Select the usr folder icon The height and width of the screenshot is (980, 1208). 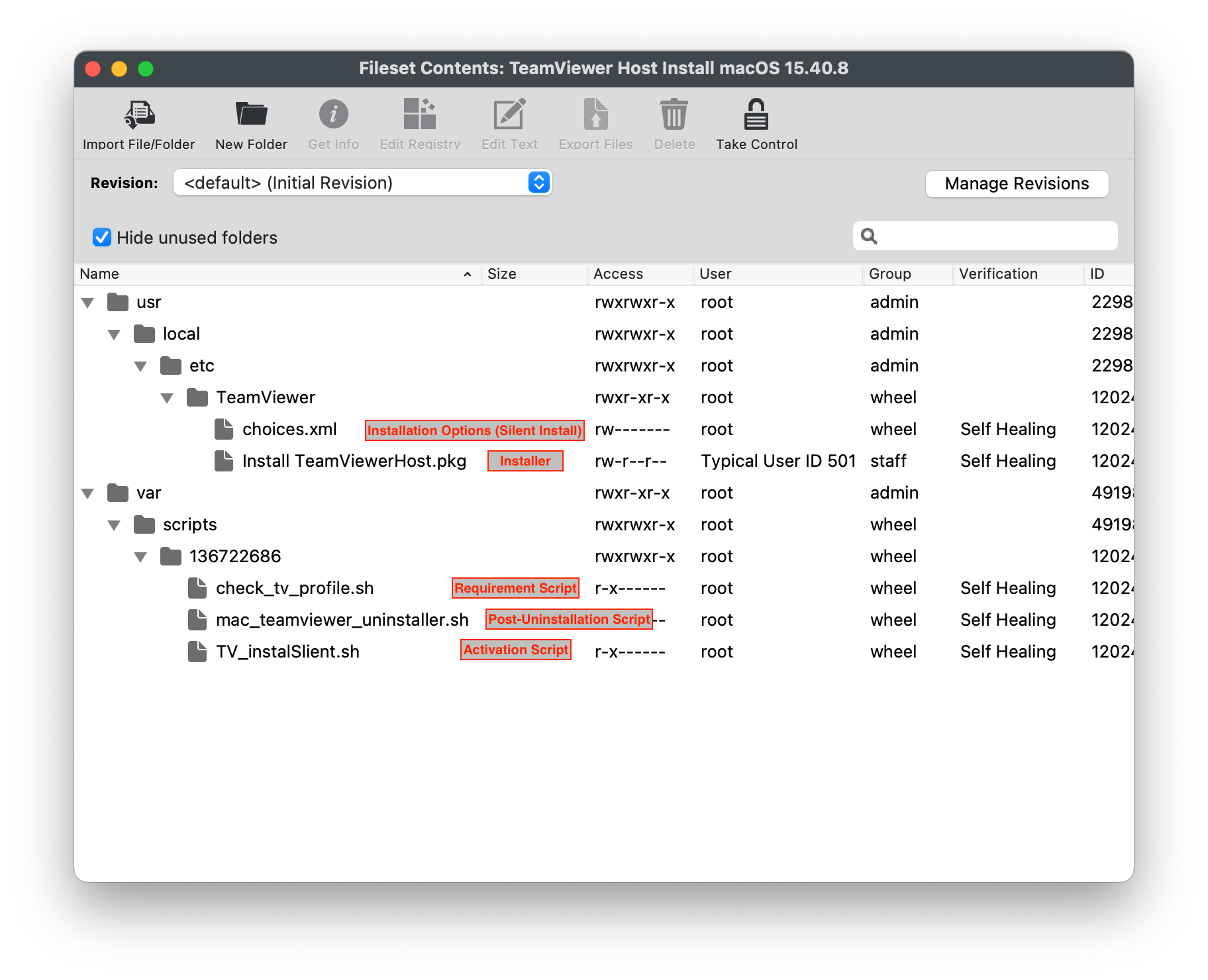(118, 303)
